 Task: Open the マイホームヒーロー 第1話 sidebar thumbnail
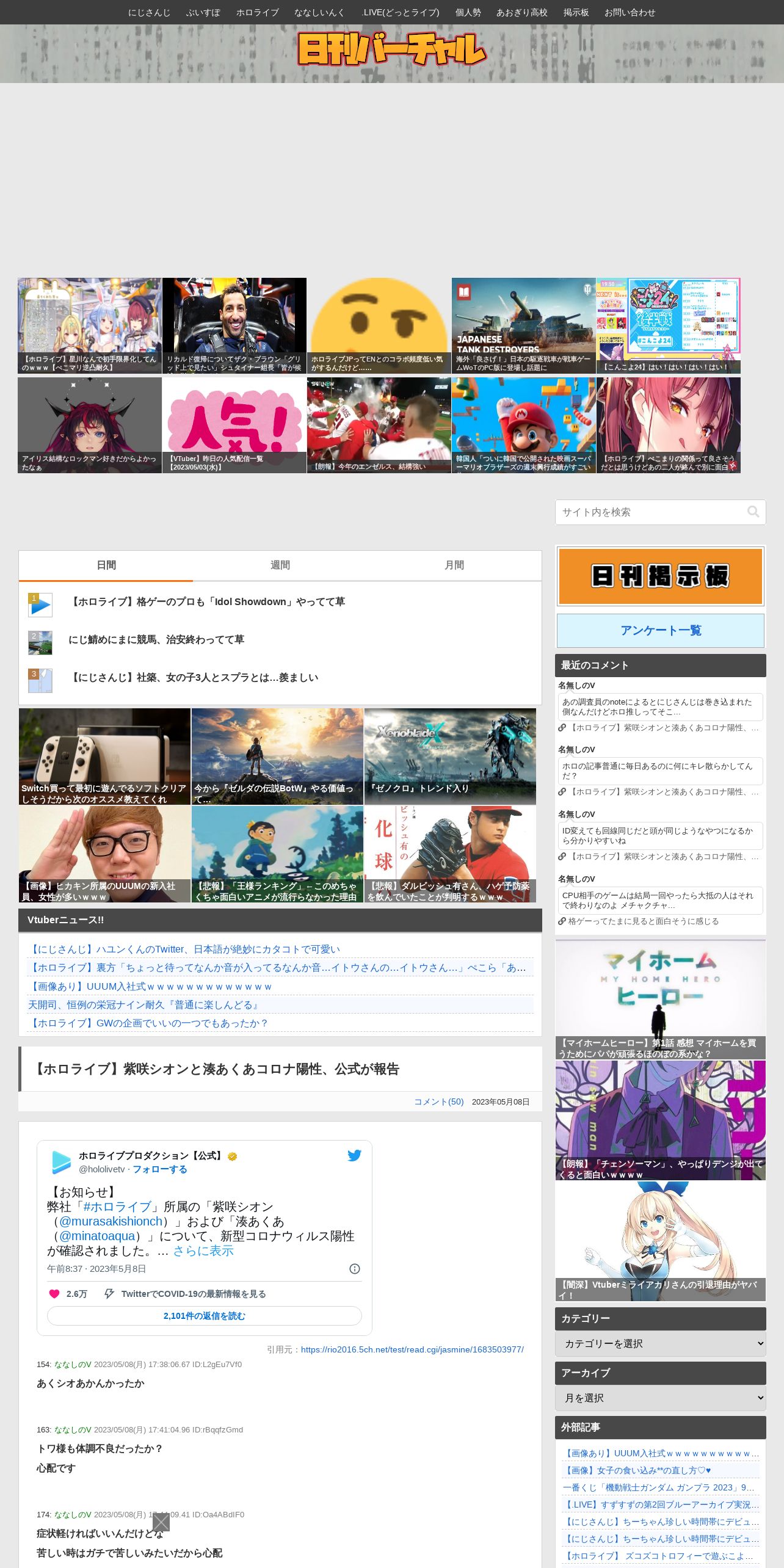point(661,1000)
